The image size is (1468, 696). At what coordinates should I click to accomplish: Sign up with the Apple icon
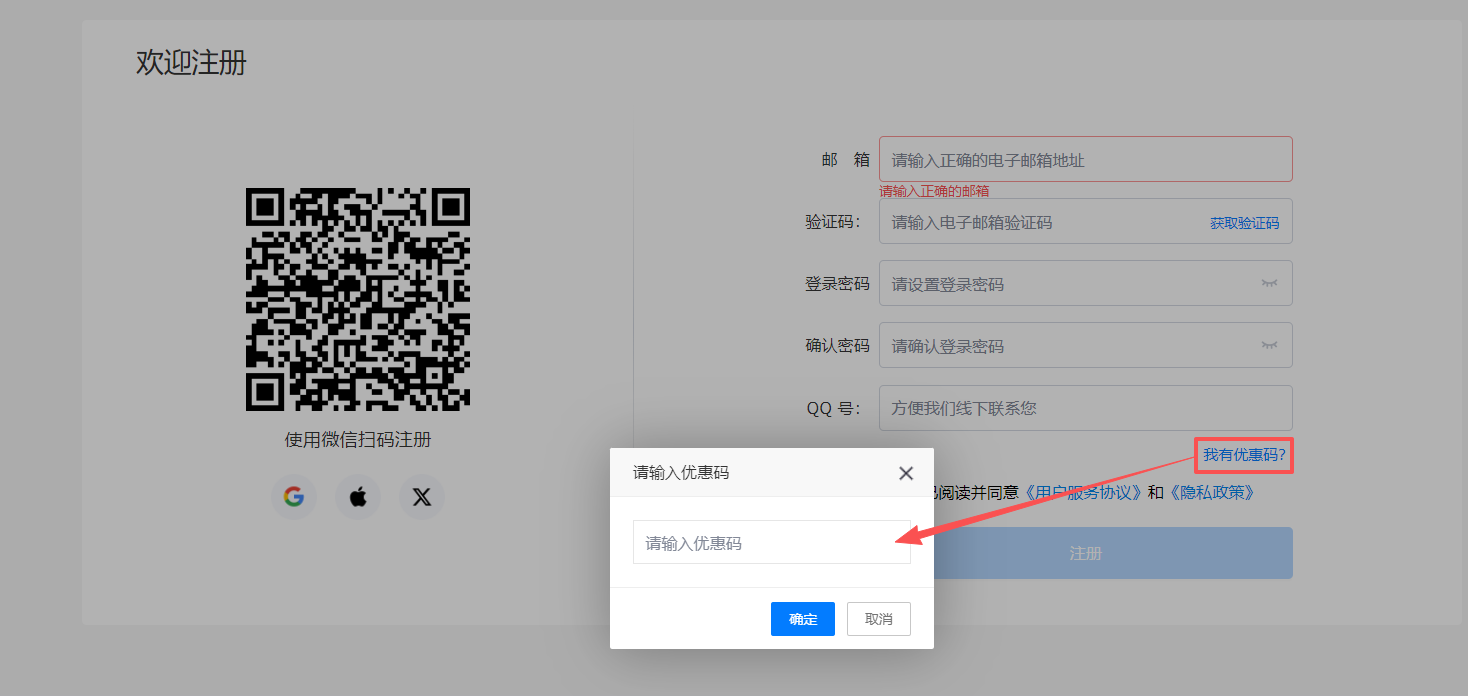click(358, 497)
